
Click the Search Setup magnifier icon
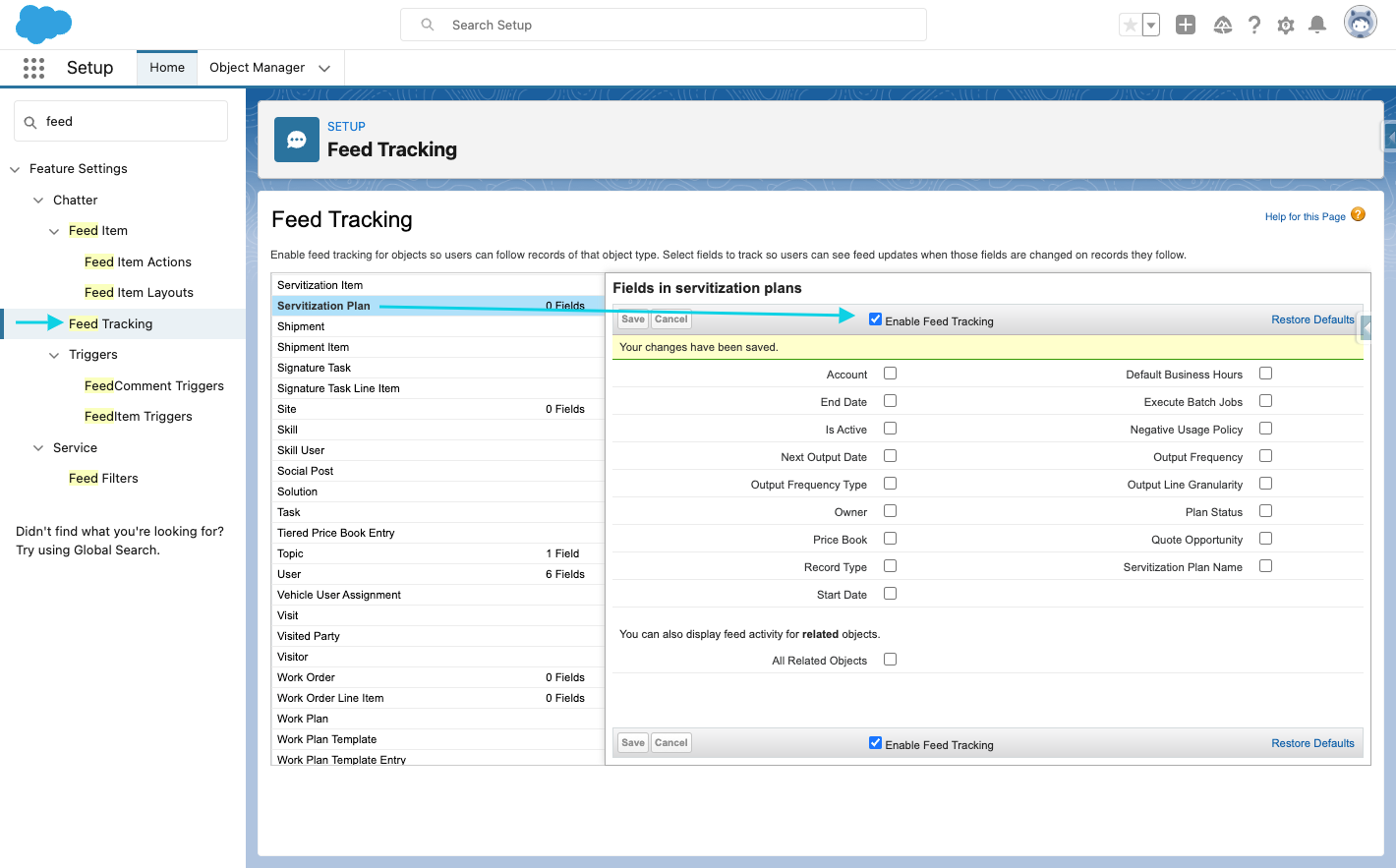coord(428,25)
